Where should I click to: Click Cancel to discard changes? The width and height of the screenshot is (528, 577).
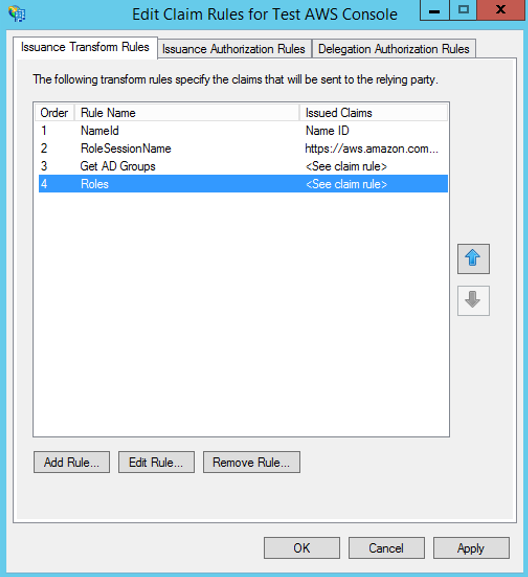[386, 548]
